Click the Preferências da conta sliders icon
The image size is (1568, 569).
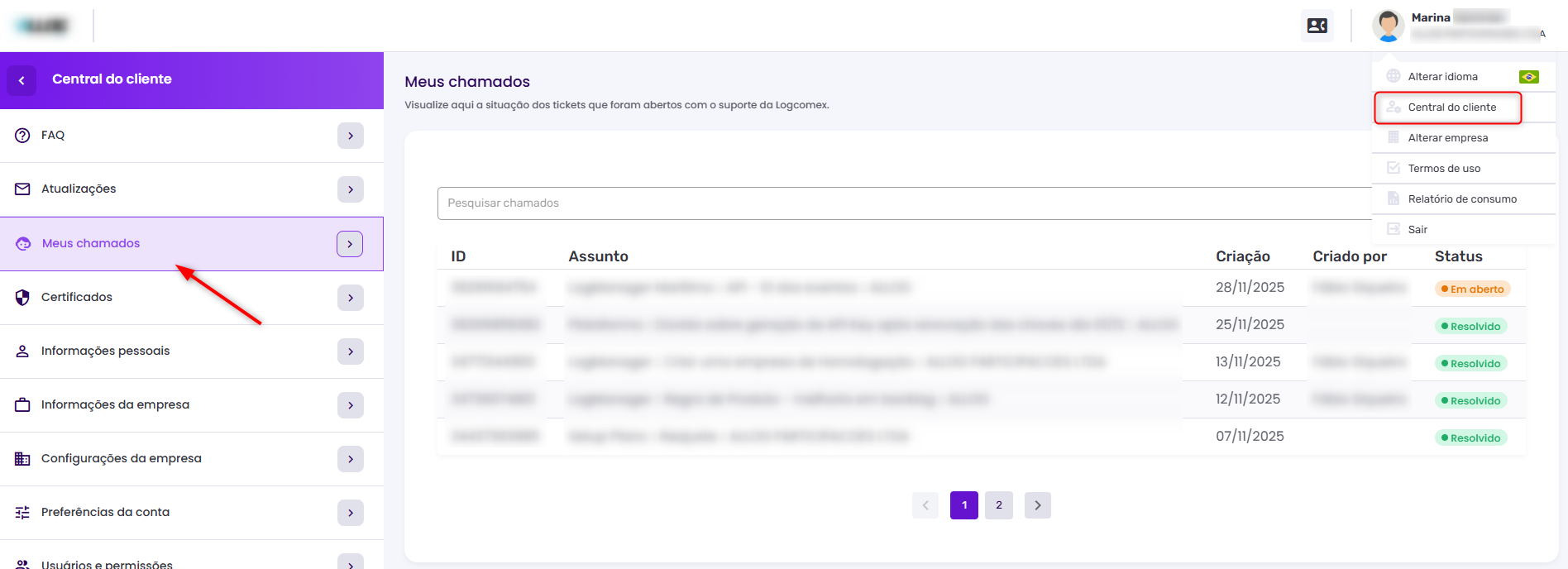coord(22,513)
